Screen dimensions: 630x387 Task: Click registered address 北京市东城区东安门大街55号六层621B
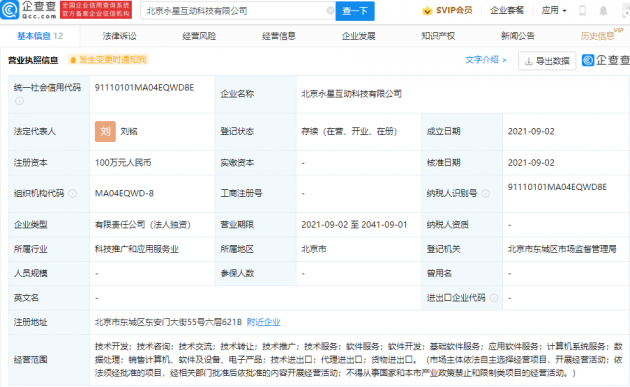point(168,322)
